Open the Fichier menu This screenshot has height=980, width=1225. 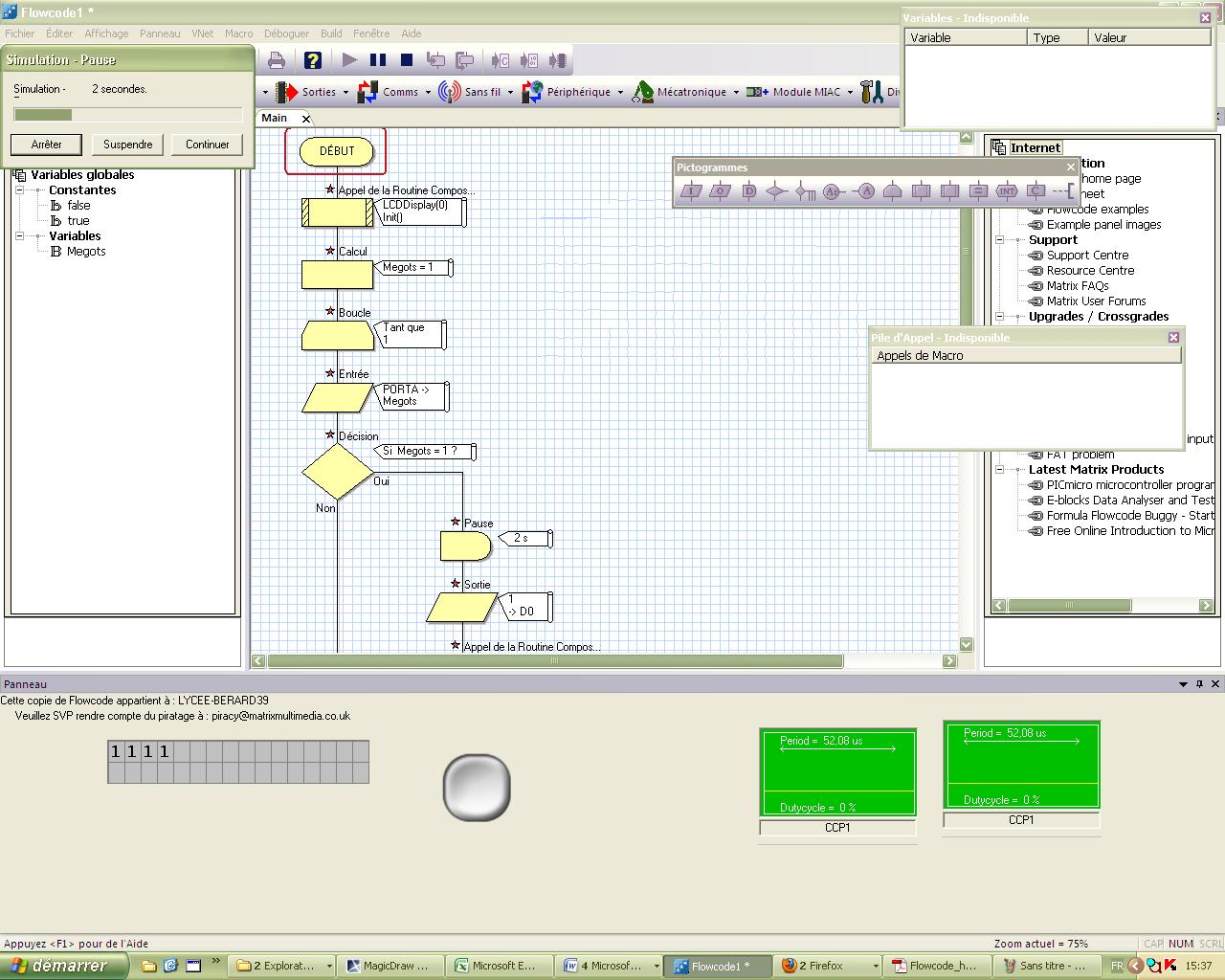click(19, 33)
